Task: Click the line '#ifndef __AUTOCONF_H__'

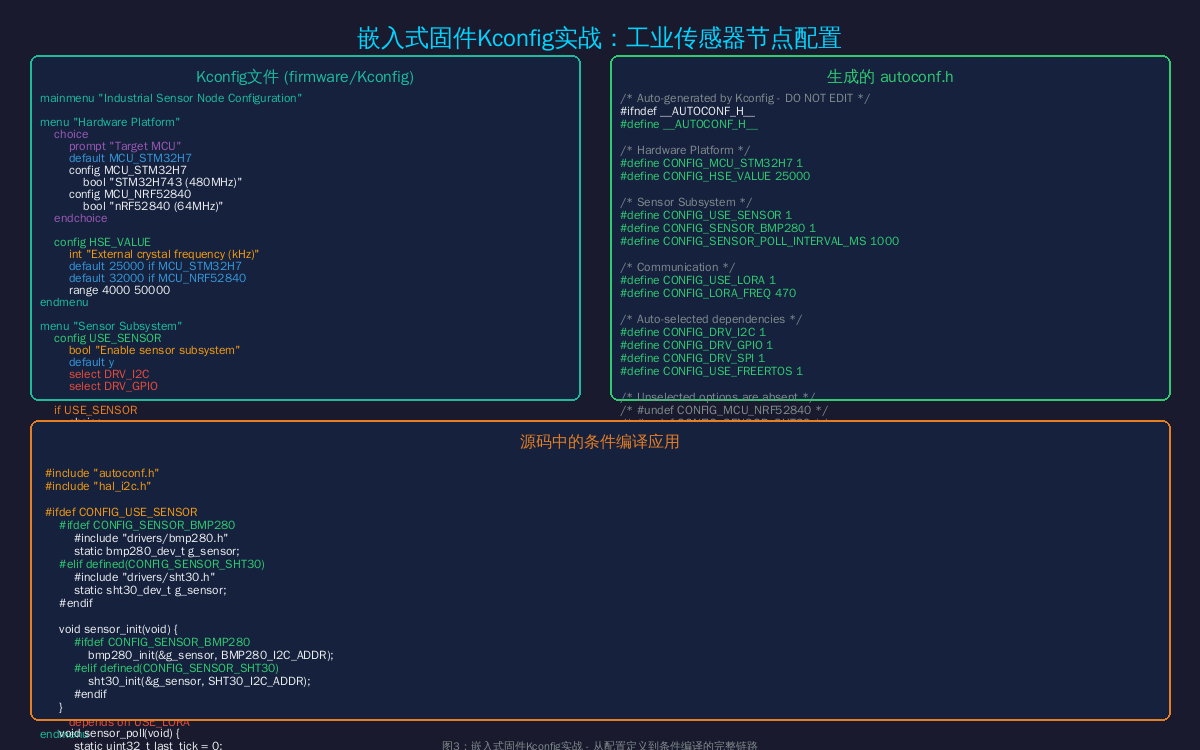Action: (687, 111)
